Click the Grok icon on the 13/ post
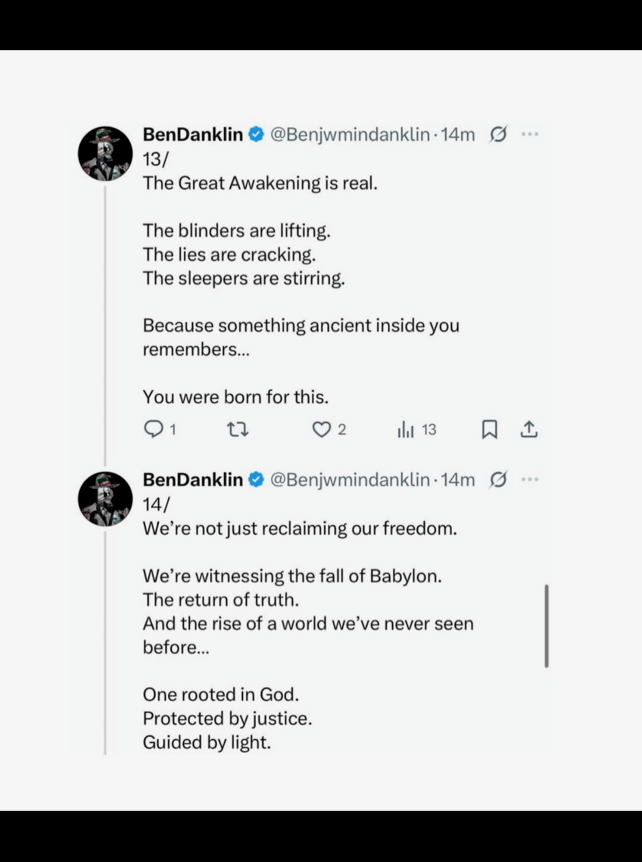 [x=498, y=135]
